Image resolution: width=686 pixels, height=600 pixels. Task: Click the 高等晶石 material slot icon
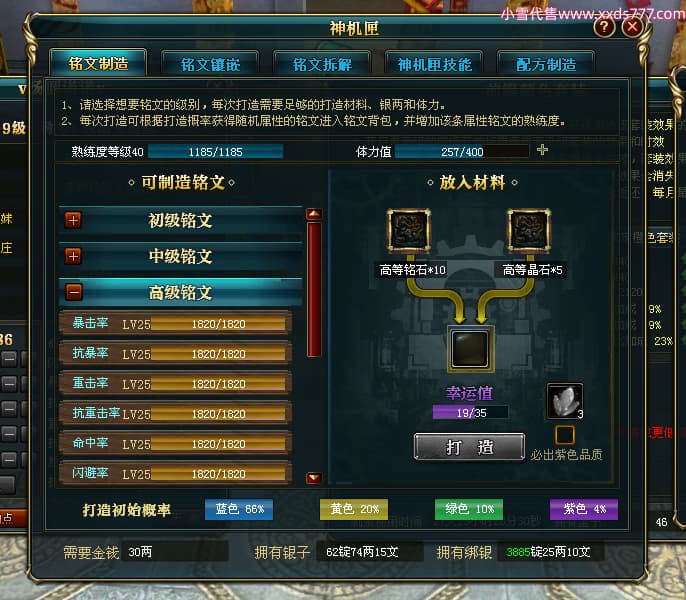tap(529, 231)
